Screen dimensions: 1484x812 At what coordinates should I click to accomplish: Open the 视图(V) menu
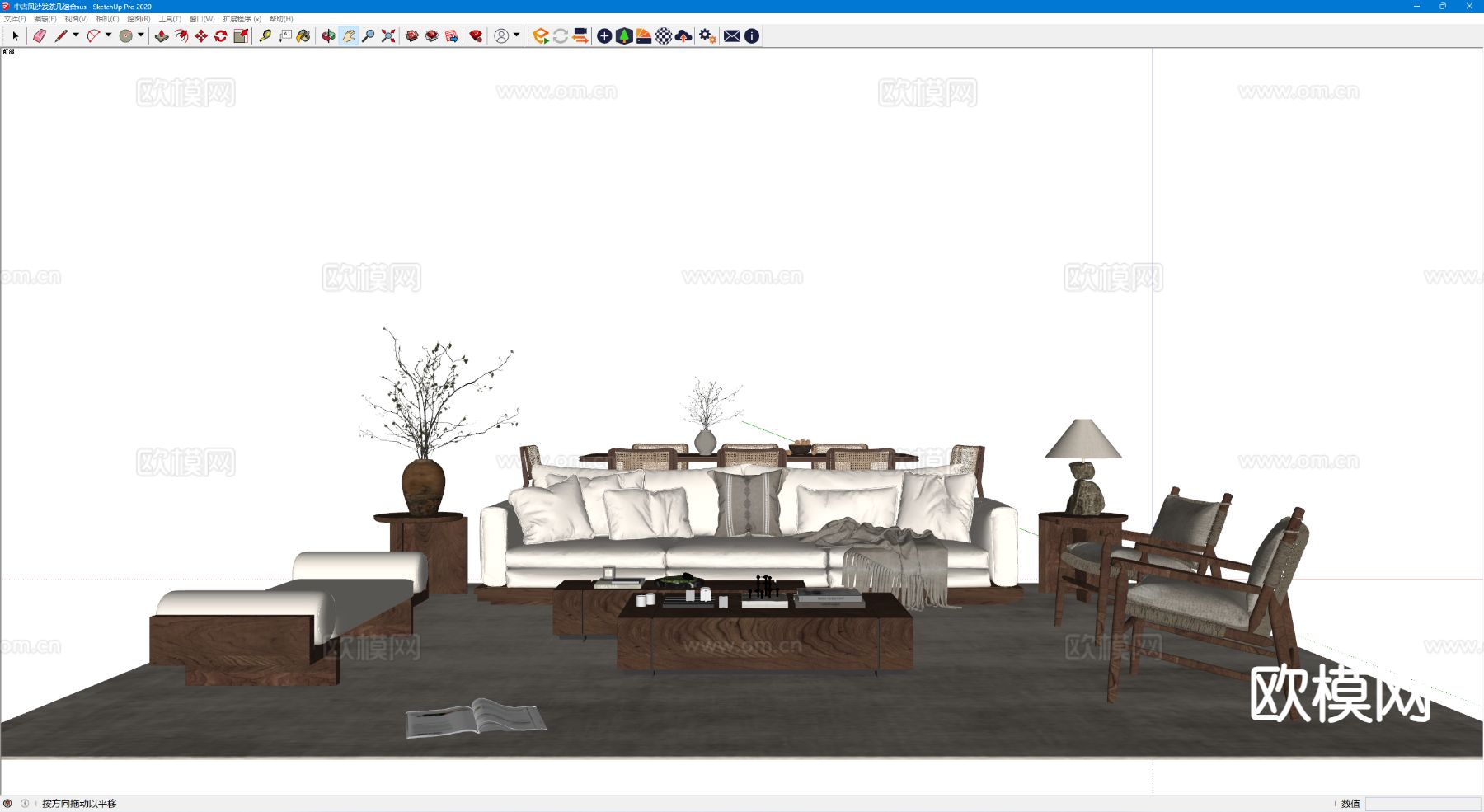(76, 19)
